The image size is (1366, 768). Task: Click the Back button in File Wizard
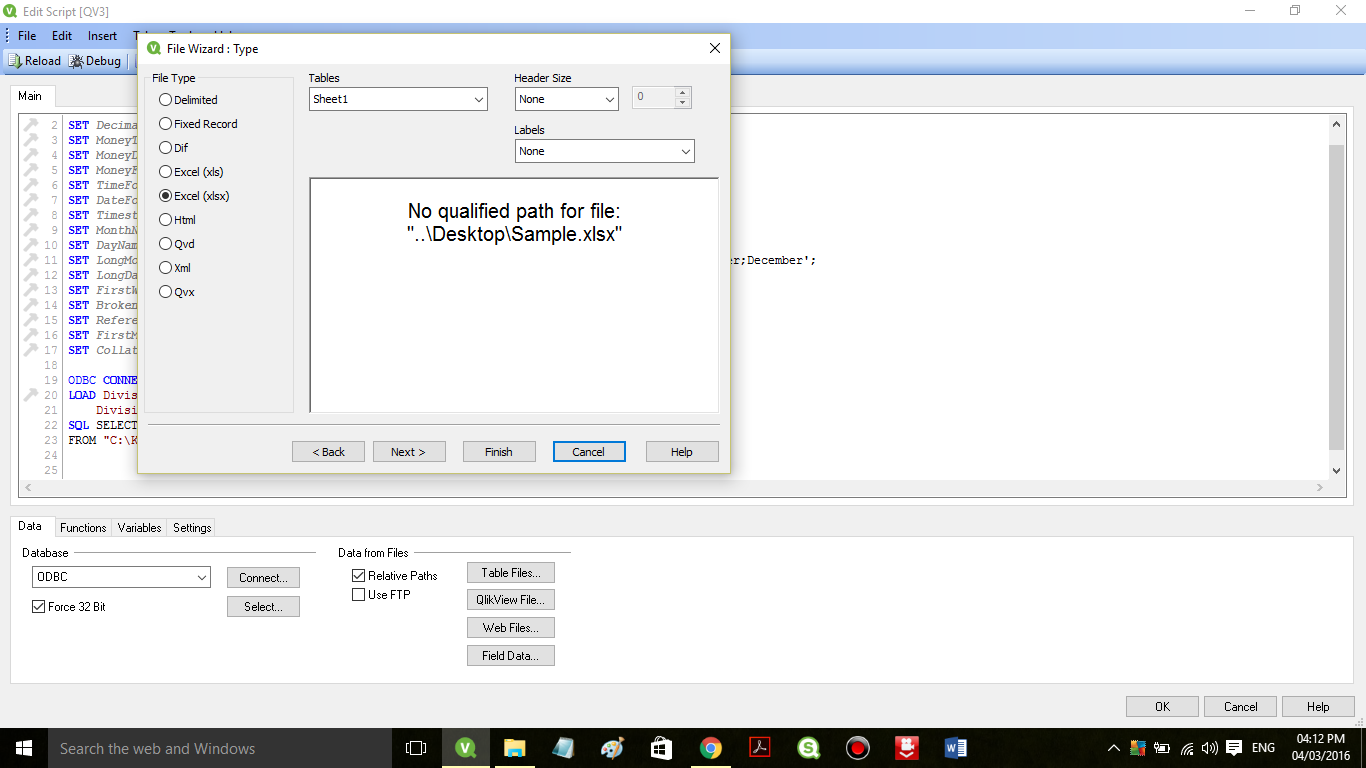tap(328, 452)
